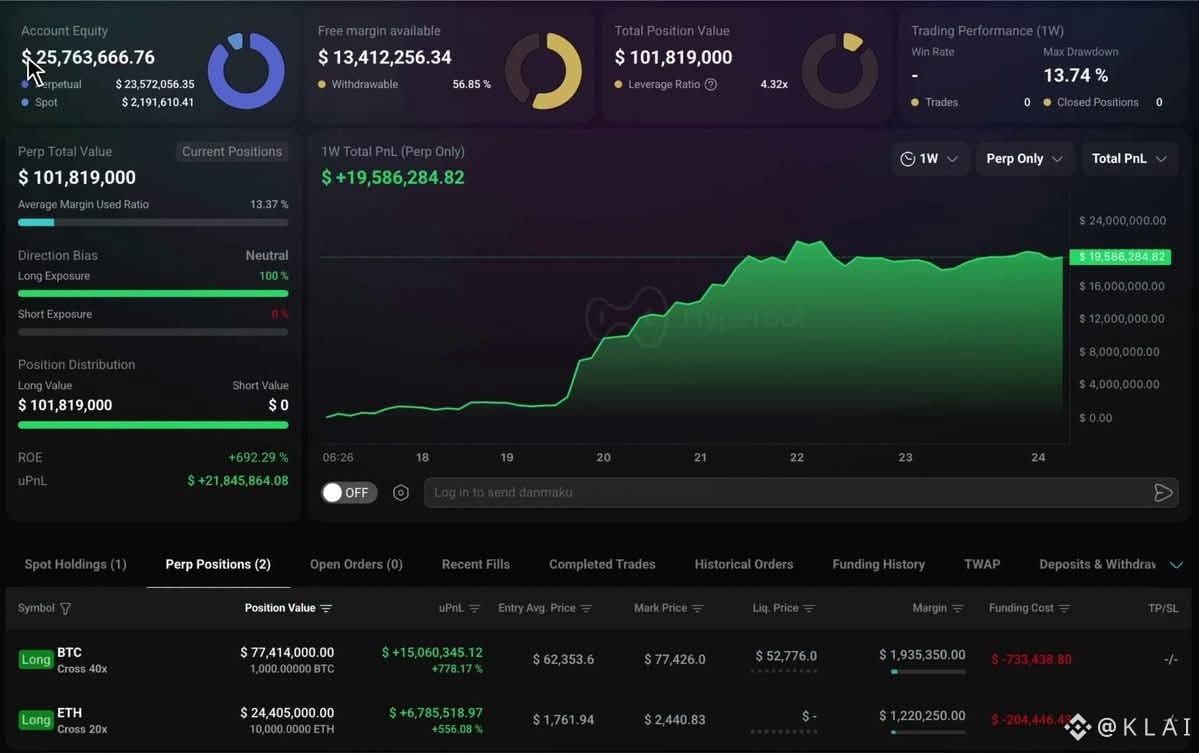The image size is (1199, 753).
Task: Click the ETH symbol name in row
Action: click(x=69, y=712)
